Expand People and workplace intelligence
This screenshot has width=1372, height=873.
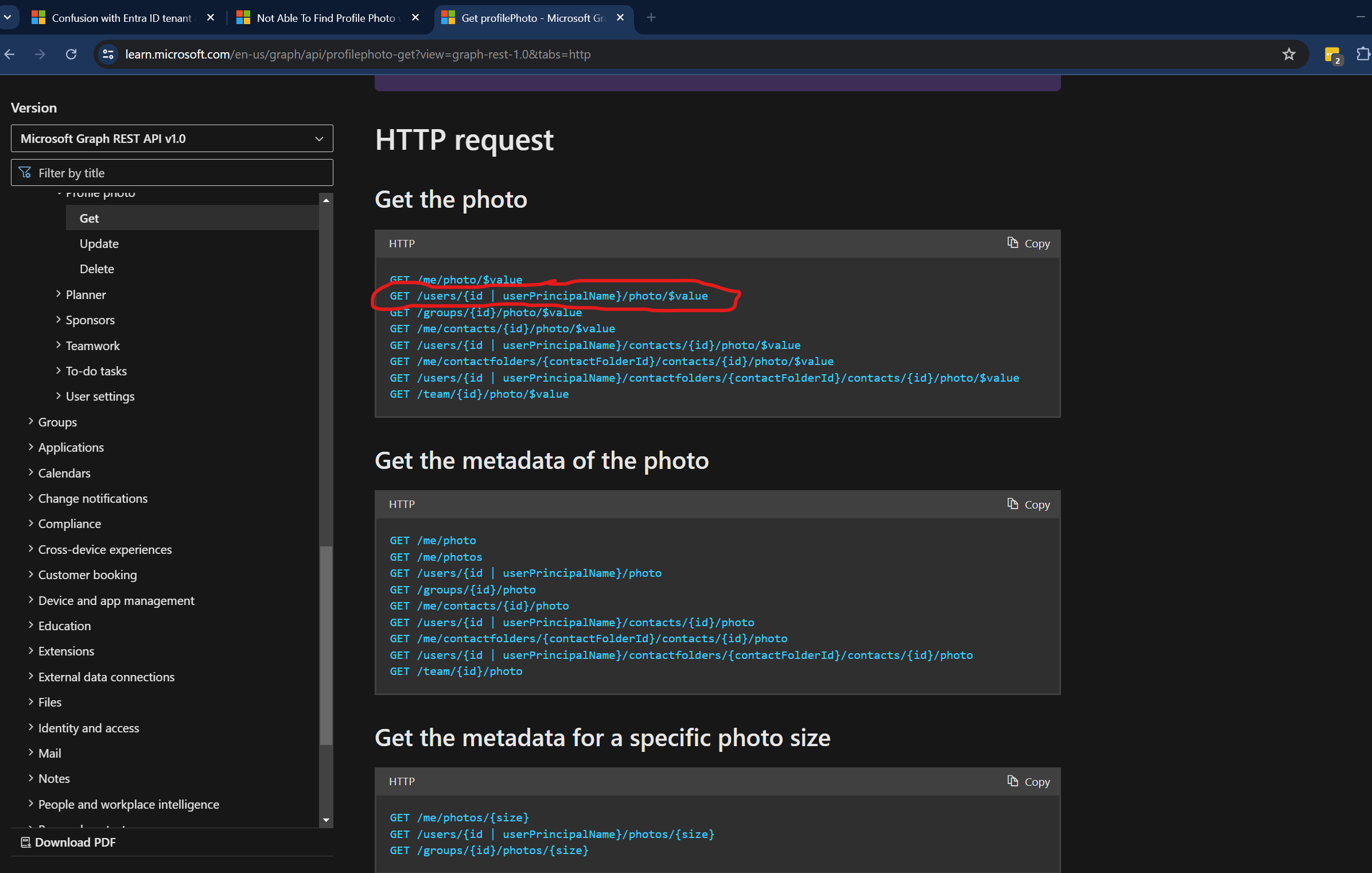click(x=129, y=805)
